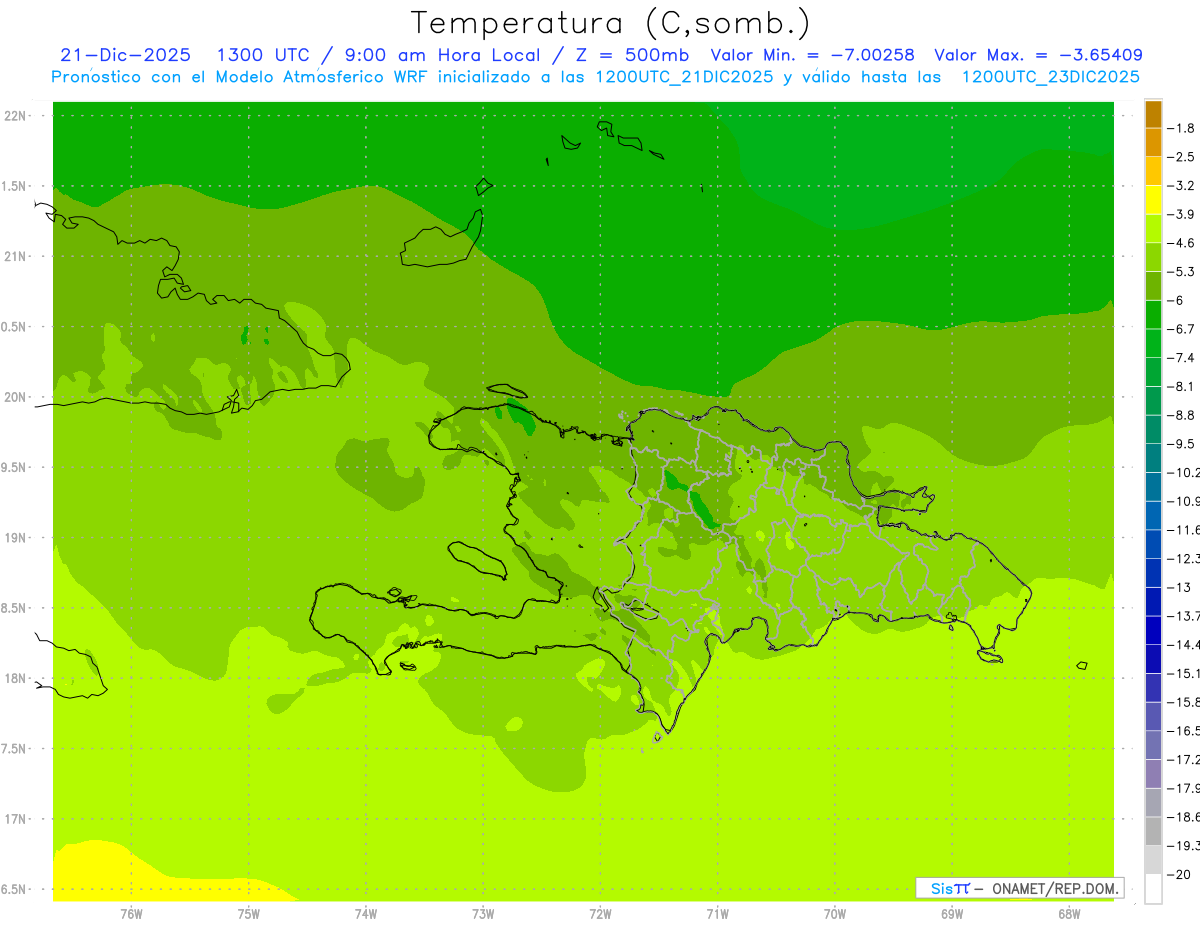This screenshot has width=1200, height=927.
Task: Pick the orange swatch between -1.8 and -2.5
Action: [x=1153, y=142]
